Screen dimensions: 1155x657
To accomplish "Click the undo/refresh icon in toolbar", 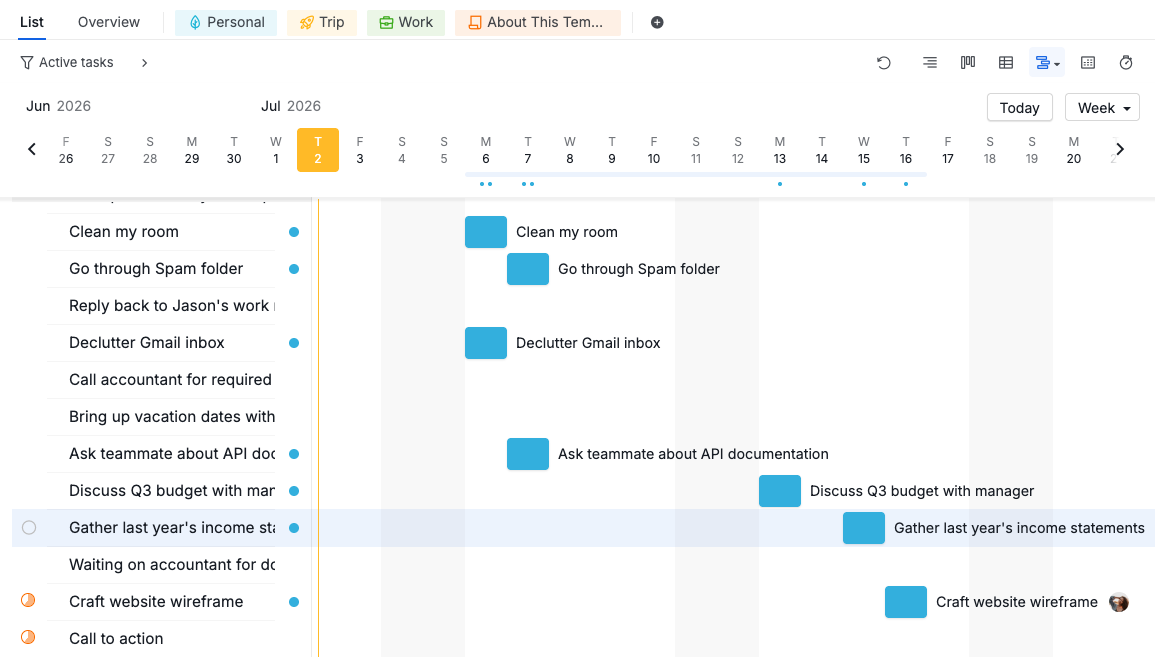I will coord(884,63).
